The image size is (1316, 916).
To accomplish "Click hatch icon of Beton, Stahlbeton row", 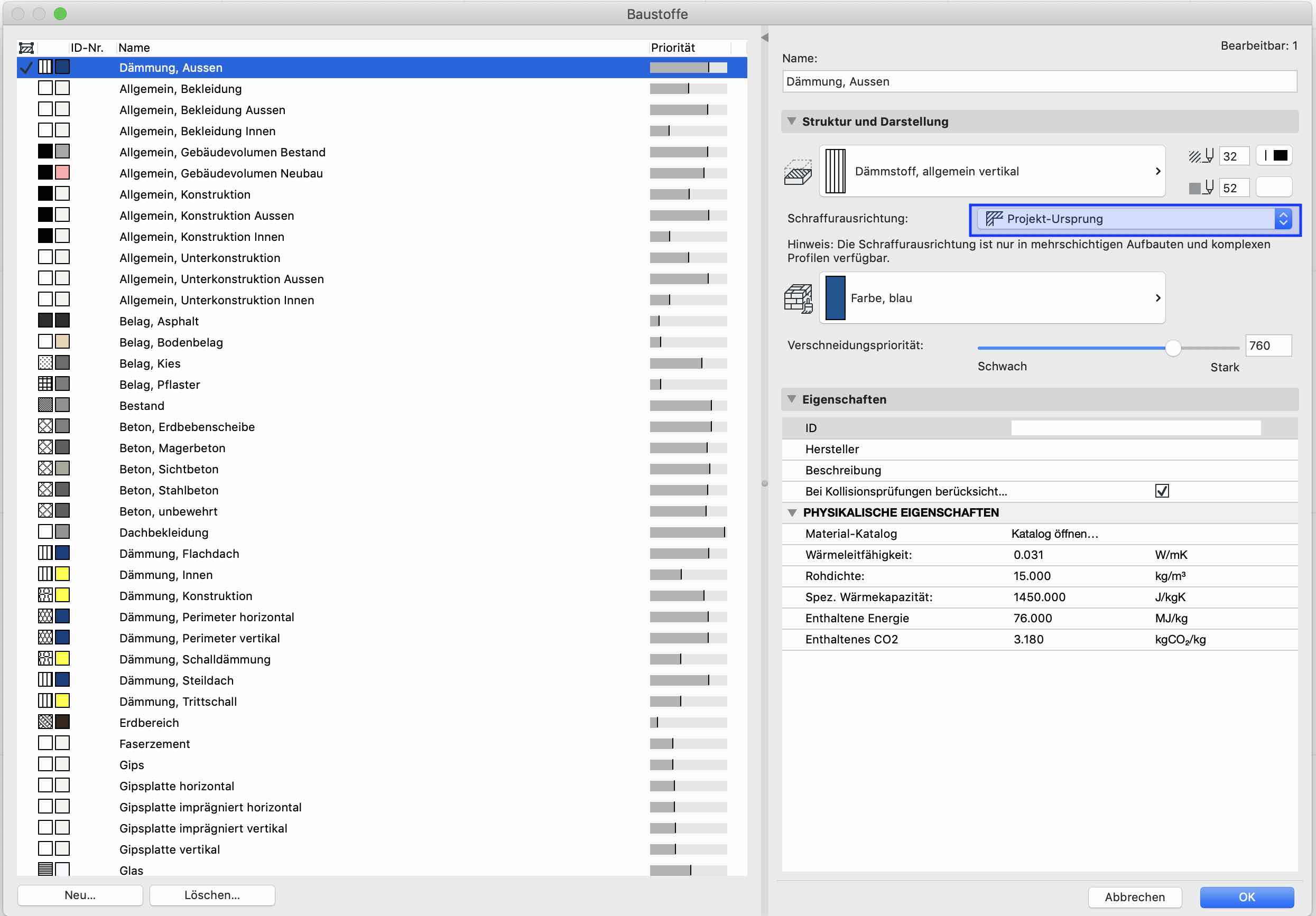I will click(x=45, y=490).
